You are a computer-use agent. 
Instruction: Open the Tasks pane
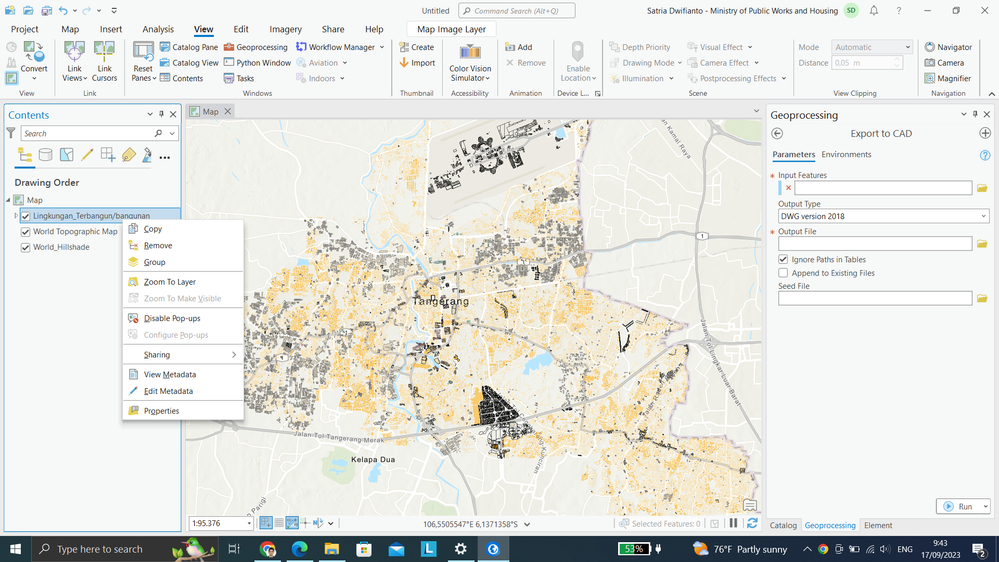239,78
